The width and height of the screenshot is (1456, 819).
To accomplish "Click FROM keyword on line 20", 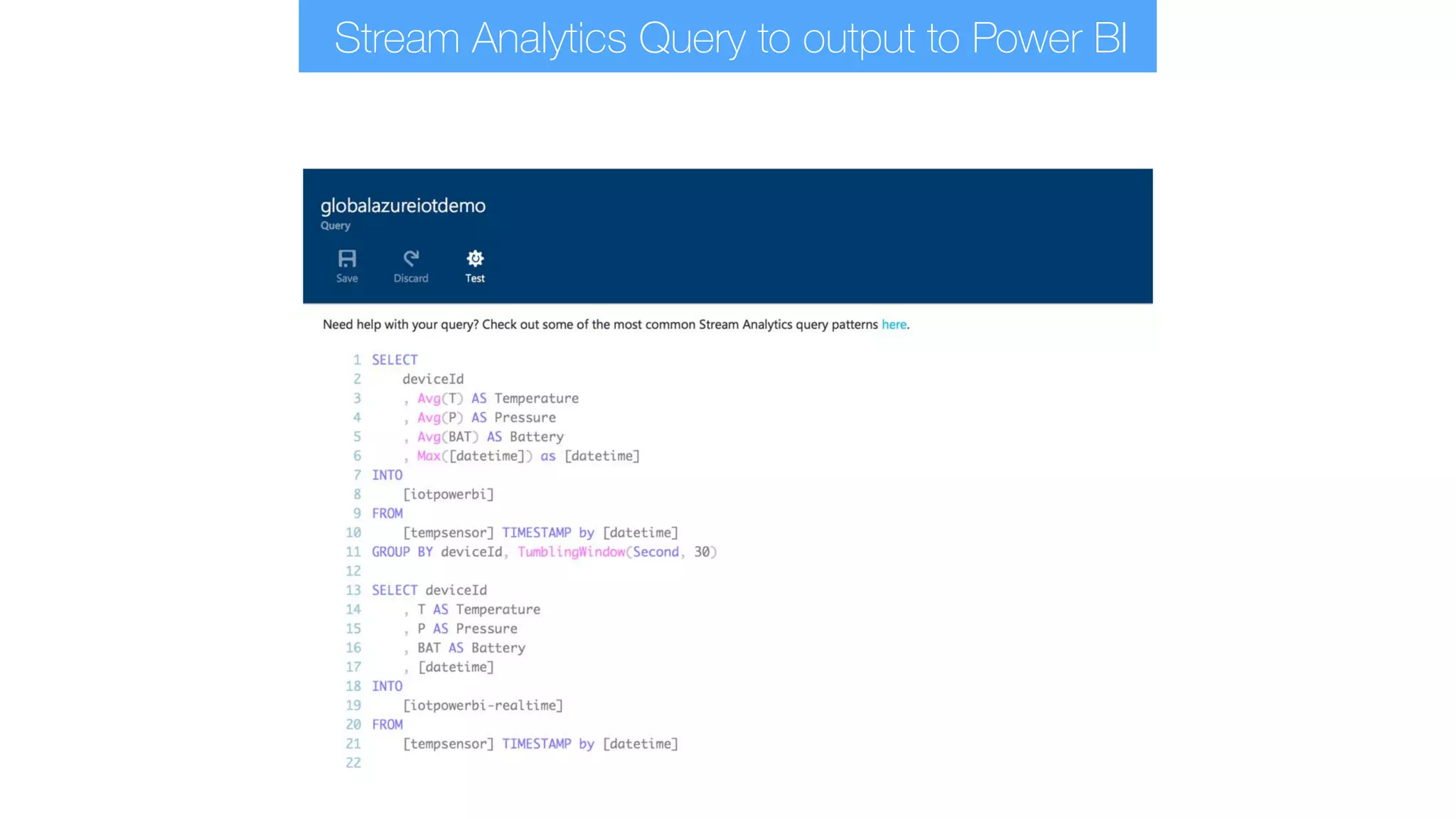I will click(387, 724).
